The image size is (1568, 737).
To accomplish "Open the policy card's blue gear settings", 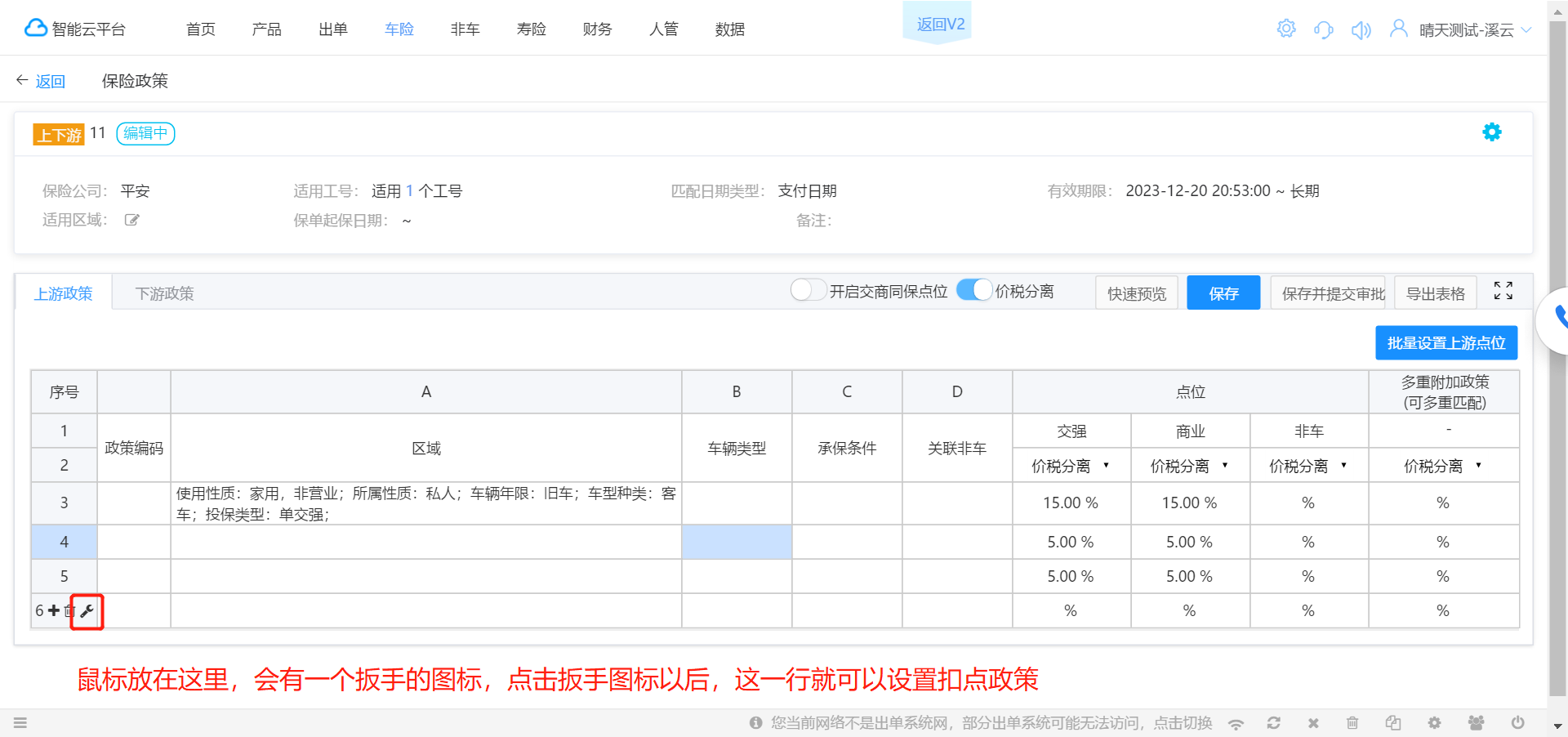I will coord(1492,132).
